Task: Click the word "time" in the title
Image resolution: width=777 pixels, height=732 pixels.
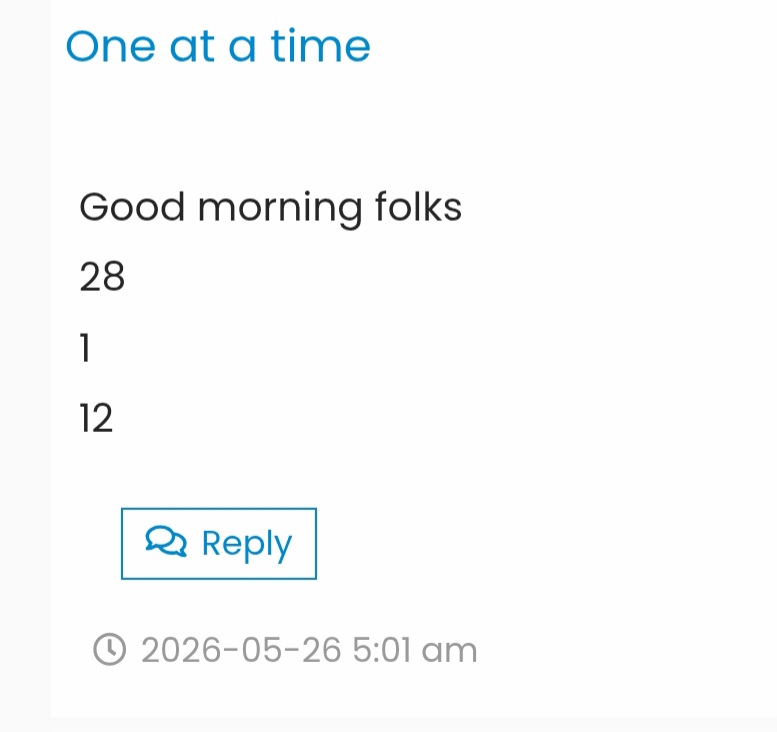Action: click(321, 46)
